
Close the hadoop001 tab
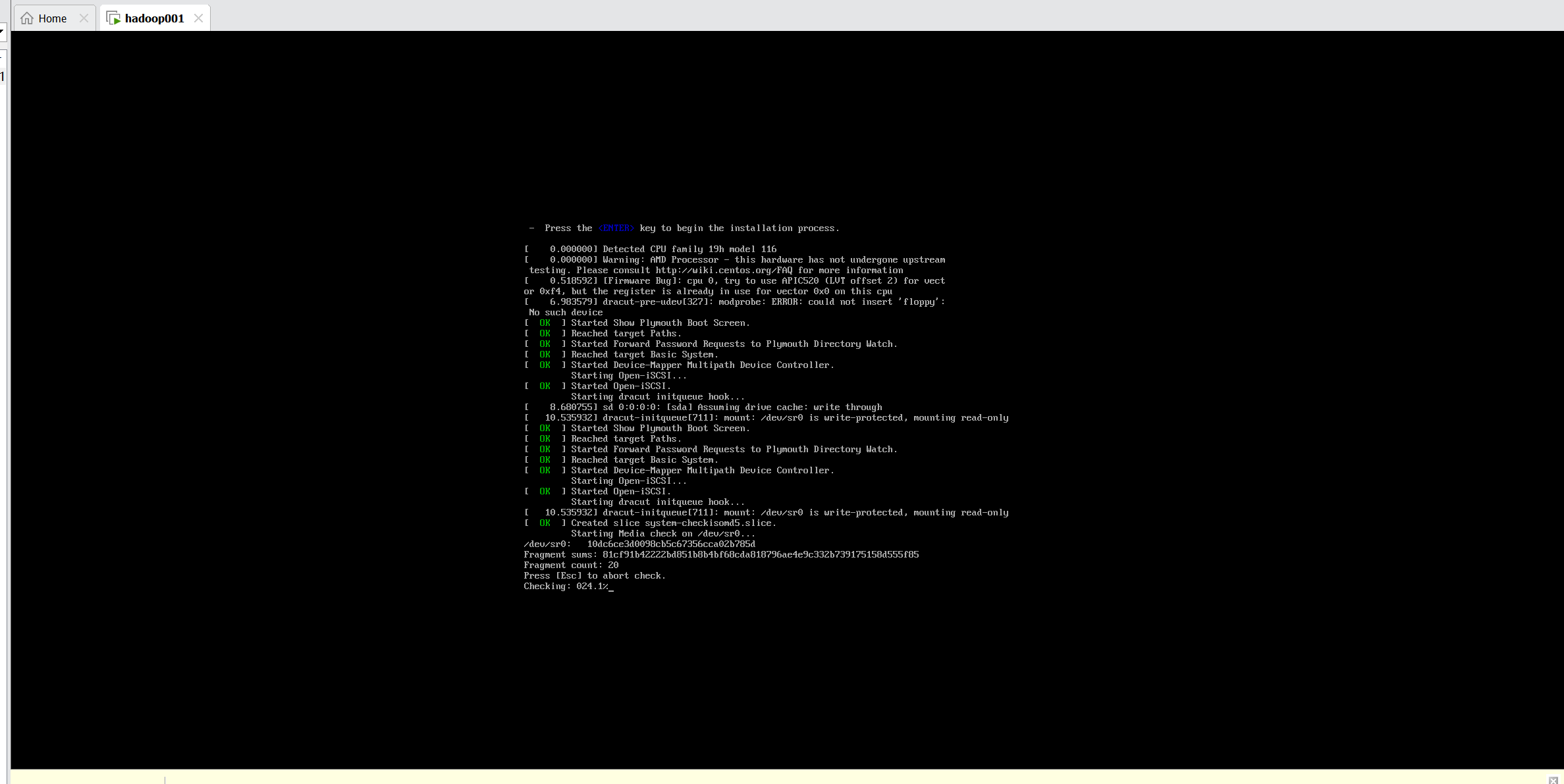(198, 18)
